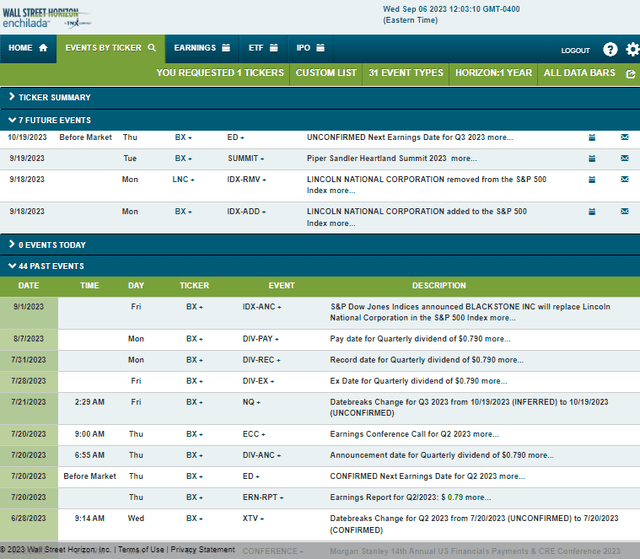The height and width of the screenshot is (559, 640).
Task: Open the XTV event dropdown
Action: click(x=253, y=519)
